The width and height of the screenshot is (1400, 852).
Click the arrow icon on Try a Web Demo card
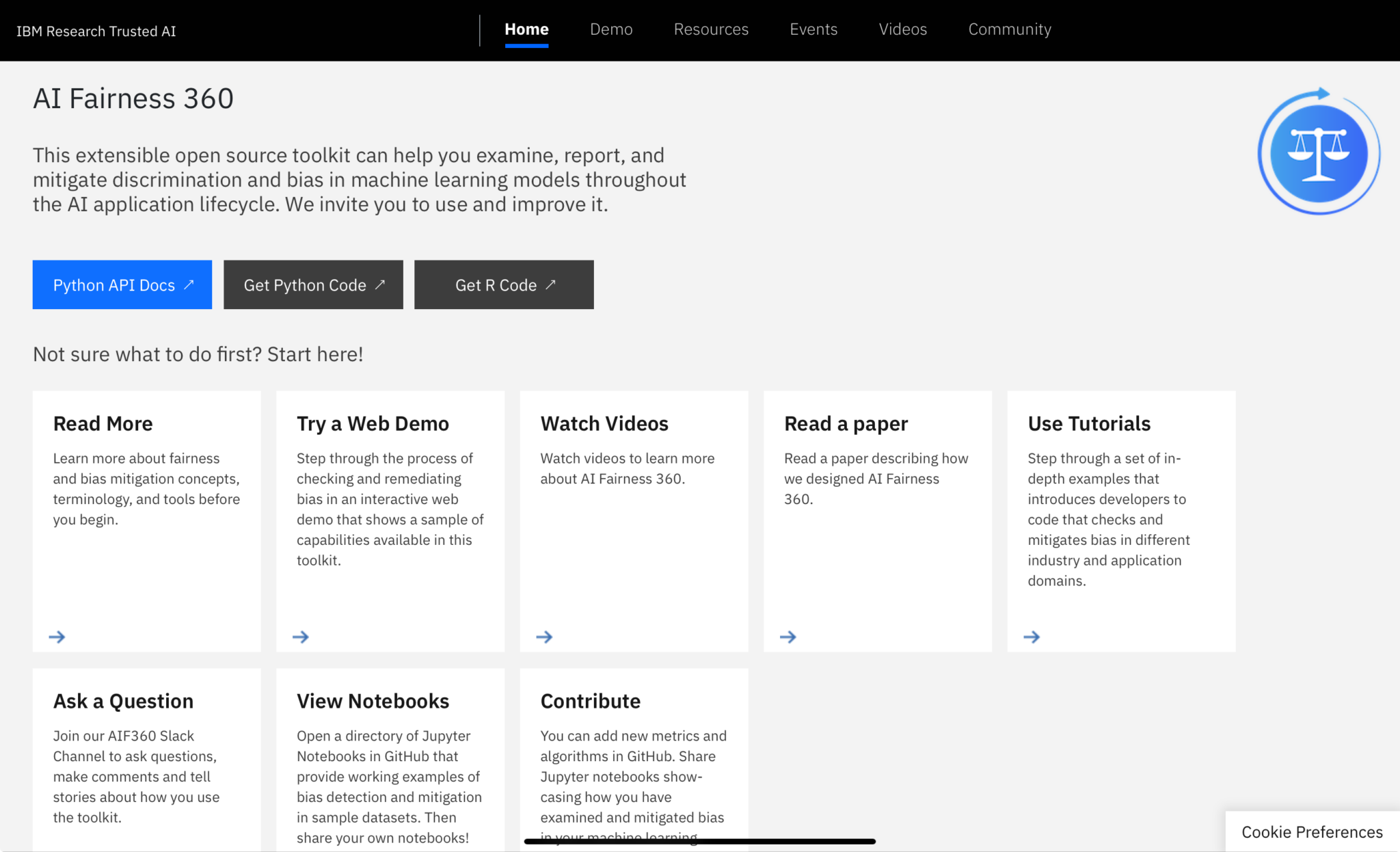click(301, 637)
